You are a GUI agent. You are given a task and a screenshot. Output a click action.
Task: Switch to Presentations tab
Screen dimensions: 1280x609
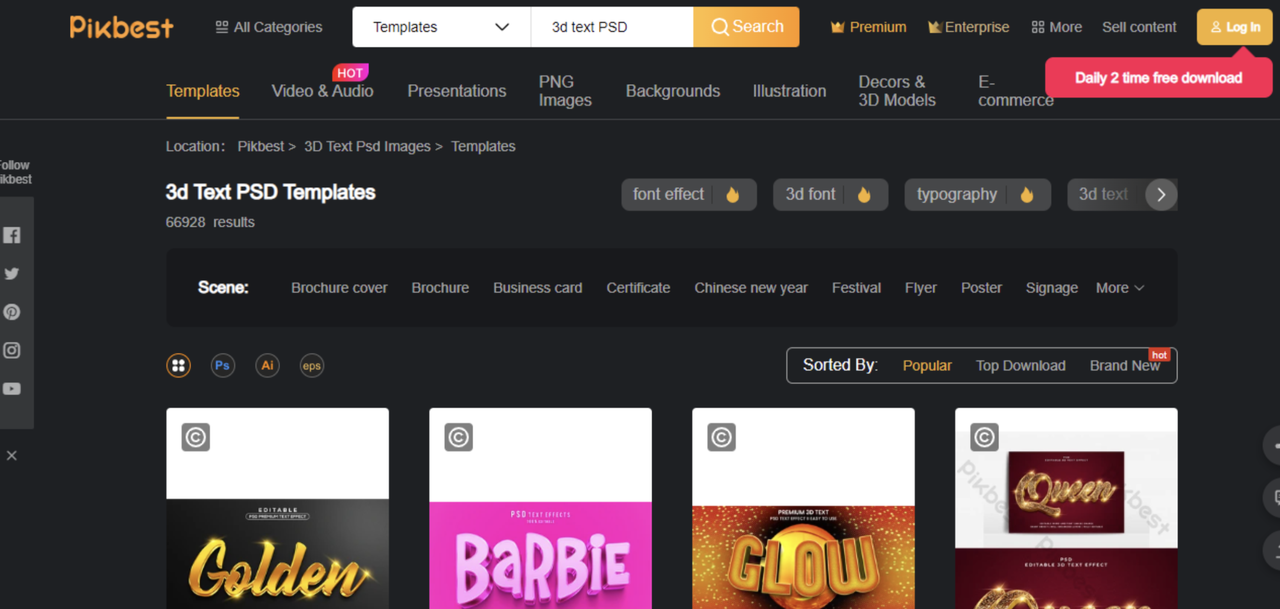tap(457, 91)
